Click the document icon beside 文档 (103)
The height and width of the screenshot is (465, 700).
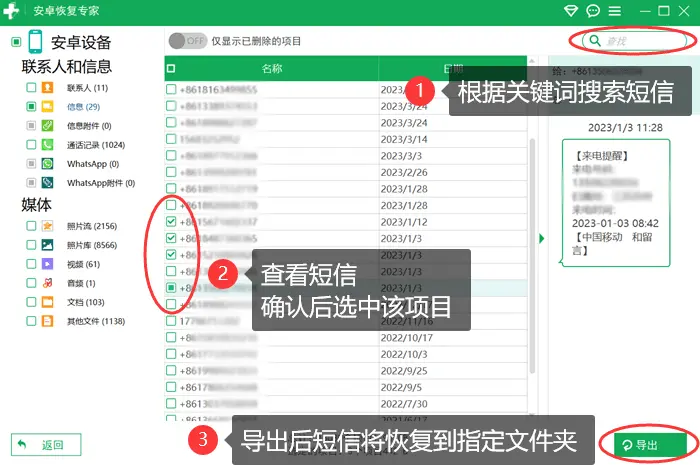pos(47,302)
